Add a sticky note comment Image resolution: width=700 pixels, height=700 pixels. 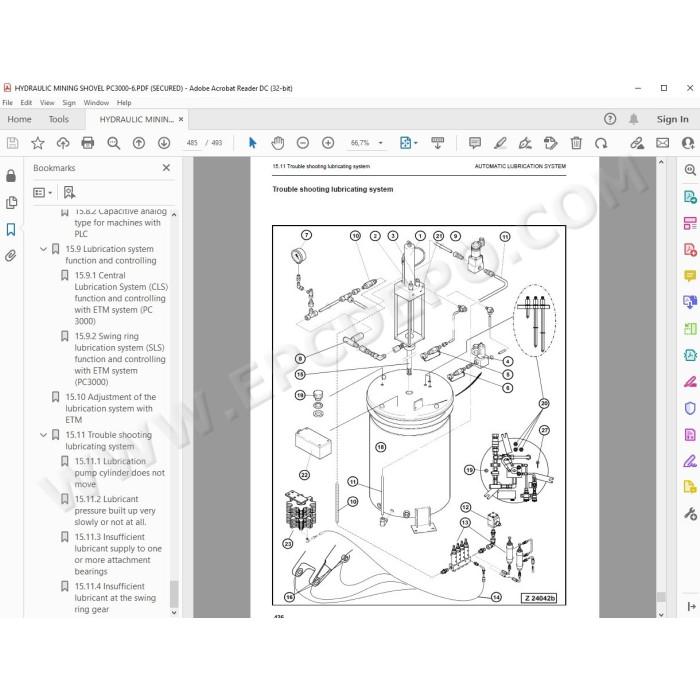pyautogui.click(x=475, y=143)
